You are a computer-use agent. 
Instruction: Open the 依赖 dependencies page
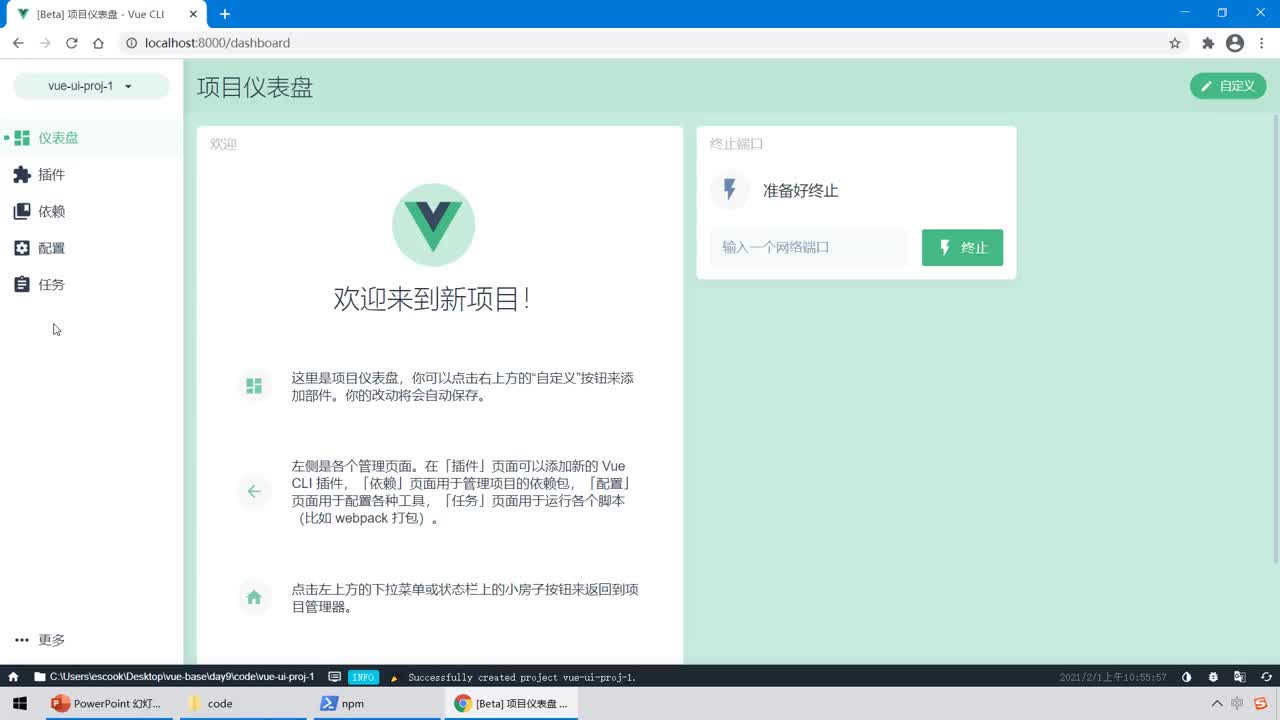click(x=91, y=211)
